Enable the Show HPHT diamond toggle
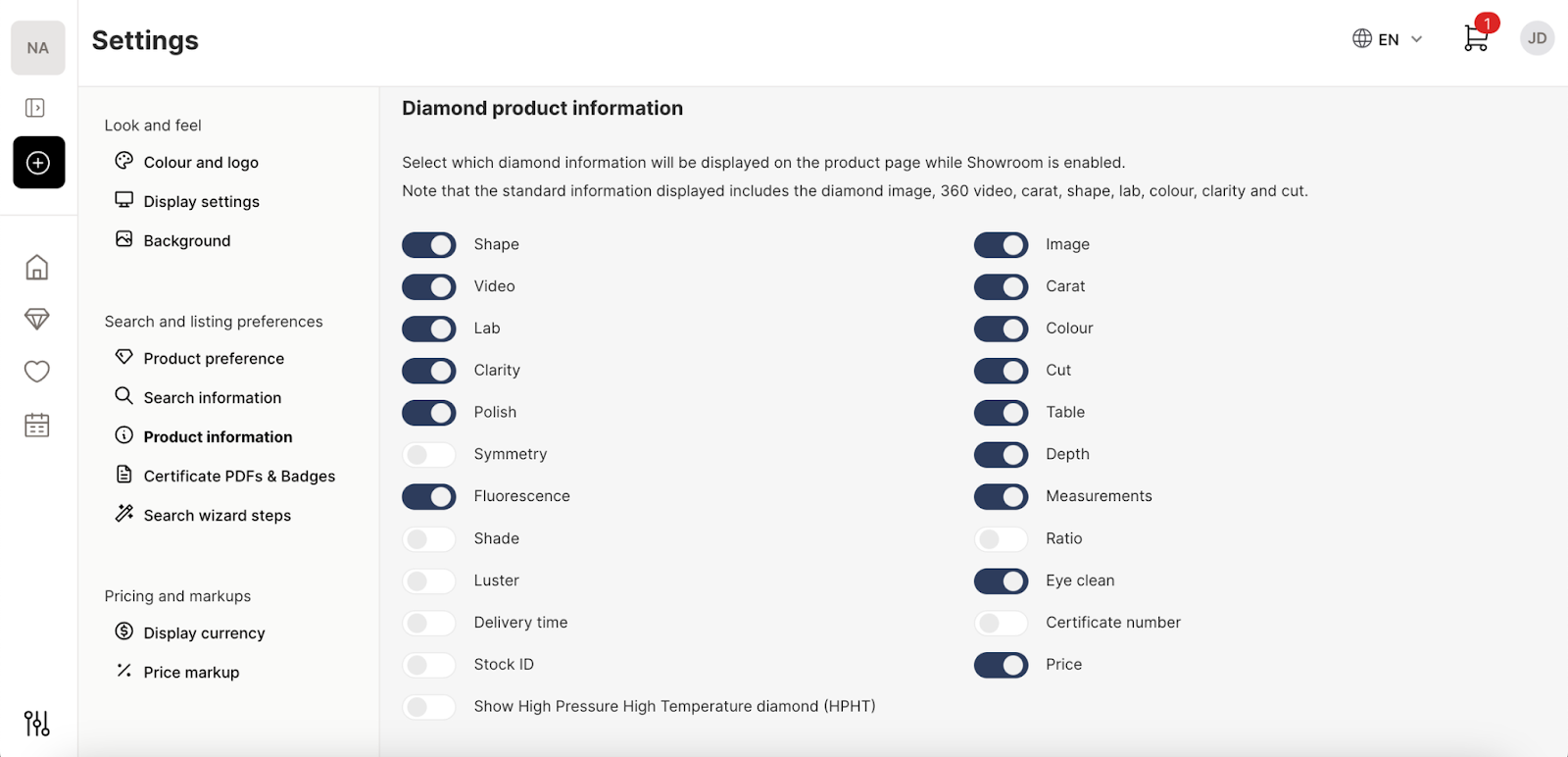This screenshot has width=1568, height=757. [429, 707]
